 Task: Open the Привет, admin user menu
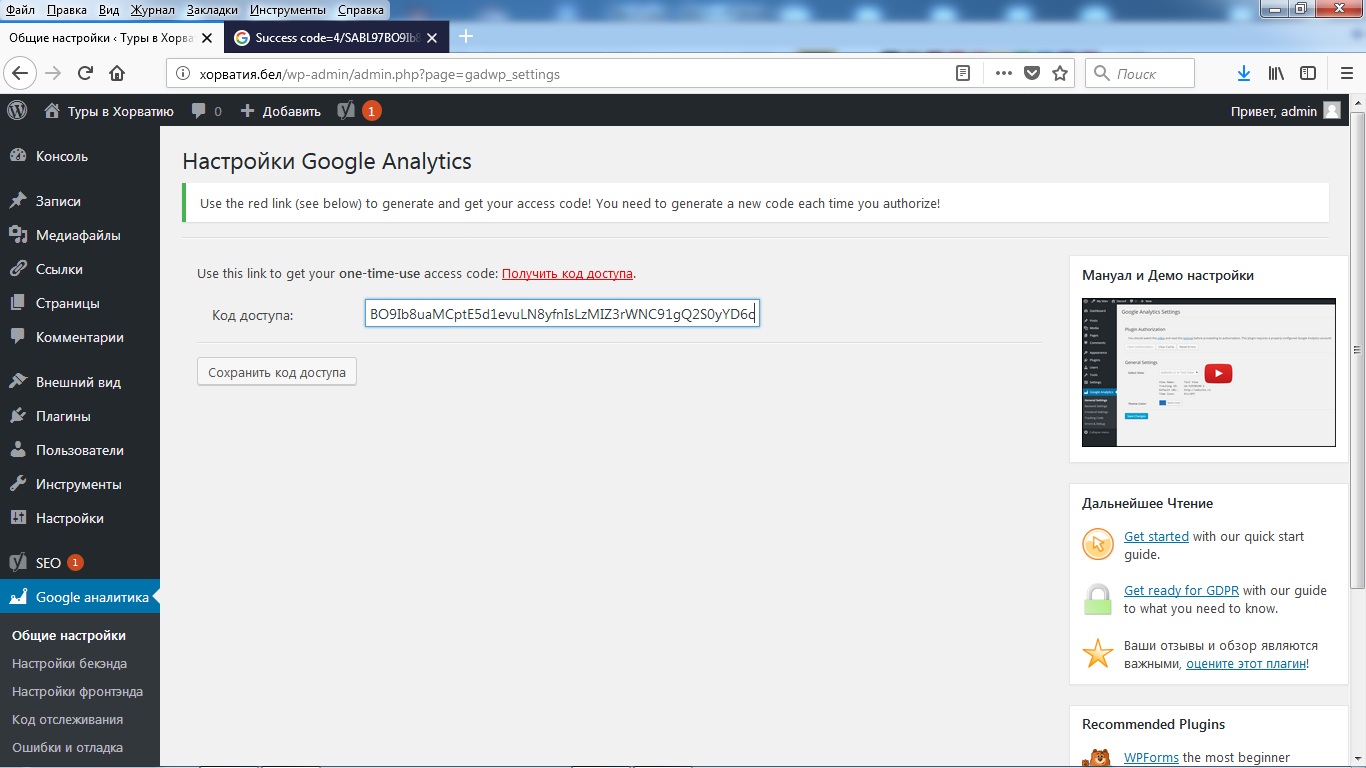[x=1284, y=111]
